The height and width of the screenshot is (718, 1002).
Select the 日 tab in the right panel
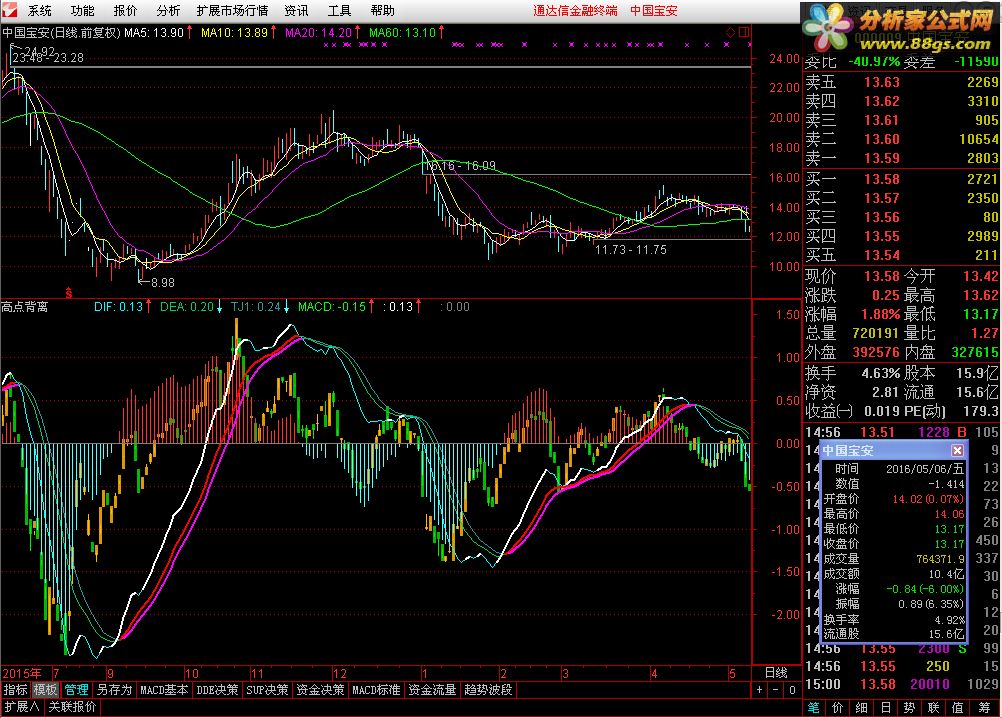886,707
